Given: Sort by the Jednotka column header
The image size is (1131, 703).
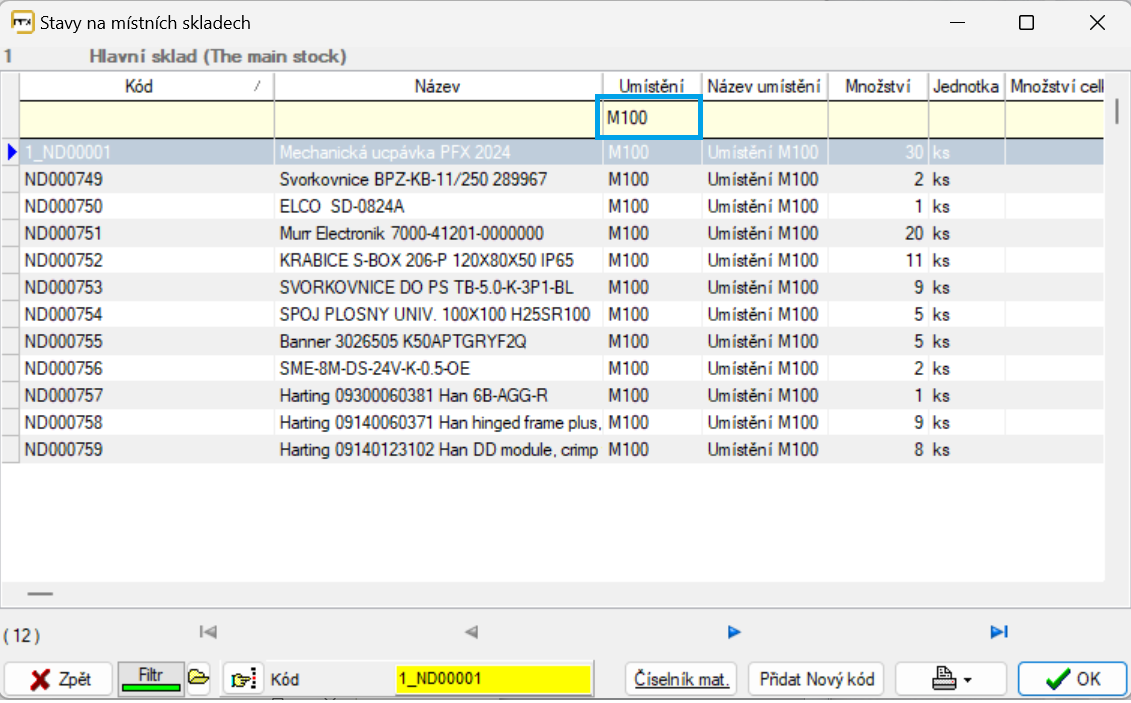Looking at the screenshot, I should click(966, 87).
